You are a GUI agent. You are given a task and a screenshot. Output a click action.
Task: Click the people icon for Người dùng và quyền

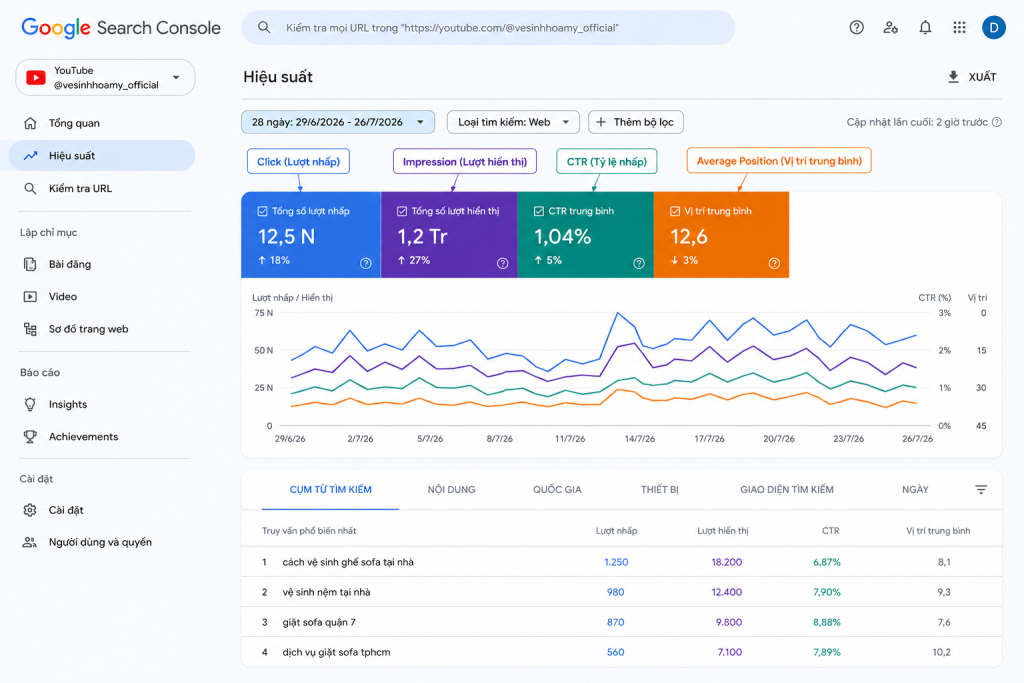[30, 542]
